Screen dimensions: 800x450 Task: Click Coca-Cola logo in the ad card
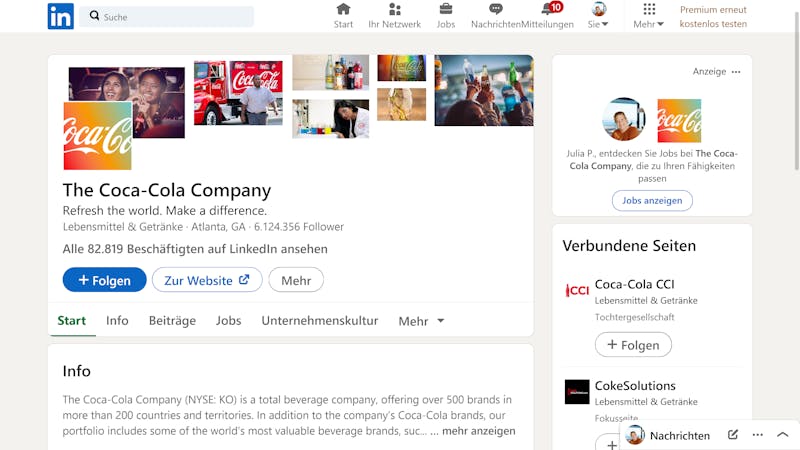click(679, 121)
